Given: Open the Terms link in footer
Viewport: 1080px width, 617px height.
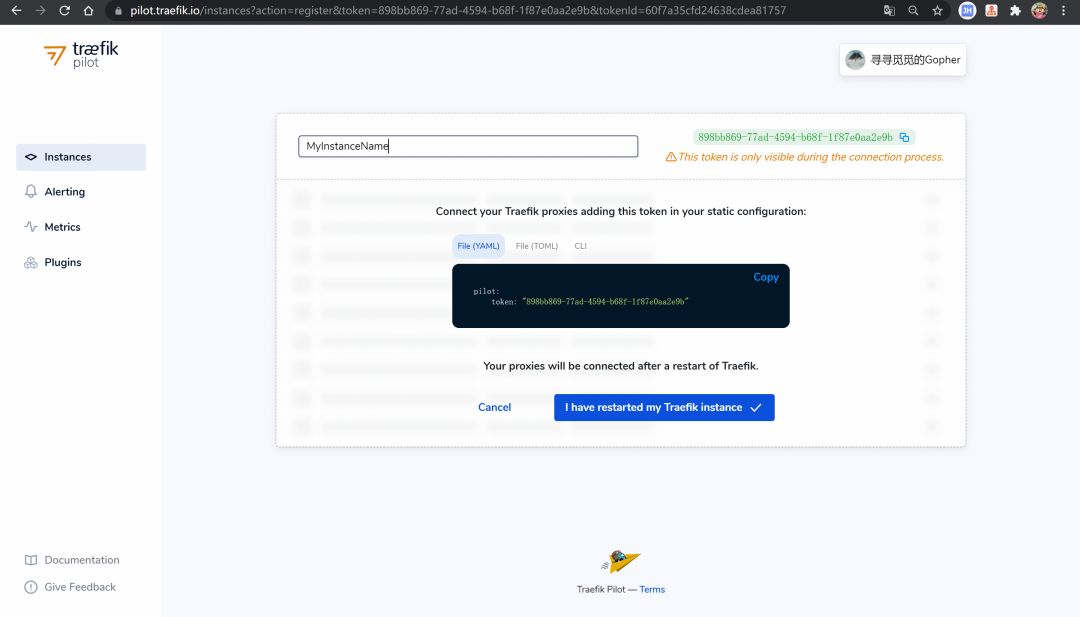Looking at the screenshot, I should point(652,589).
